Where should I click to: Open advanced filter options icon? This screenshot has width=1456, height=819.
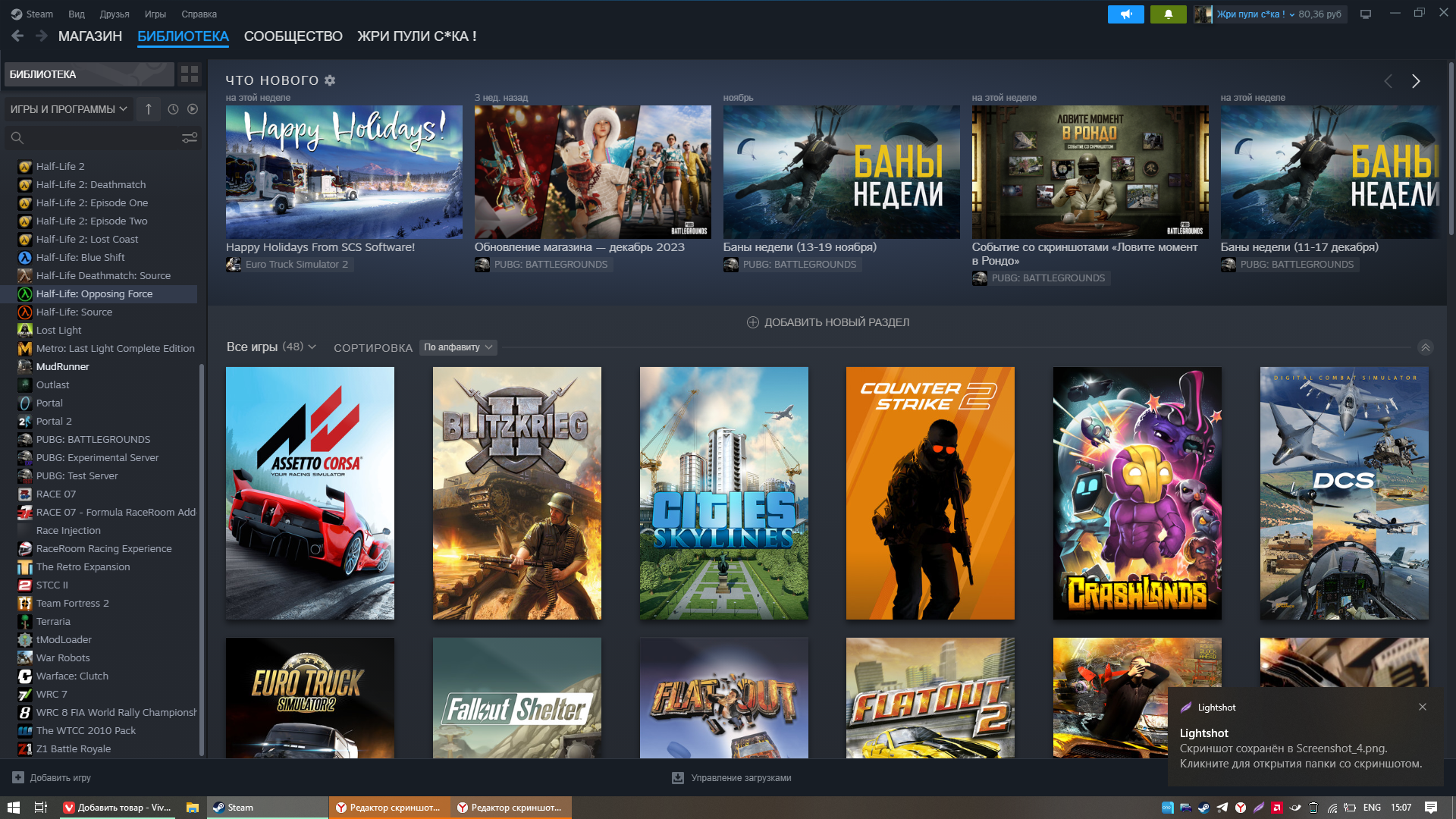tap(190, 138)
